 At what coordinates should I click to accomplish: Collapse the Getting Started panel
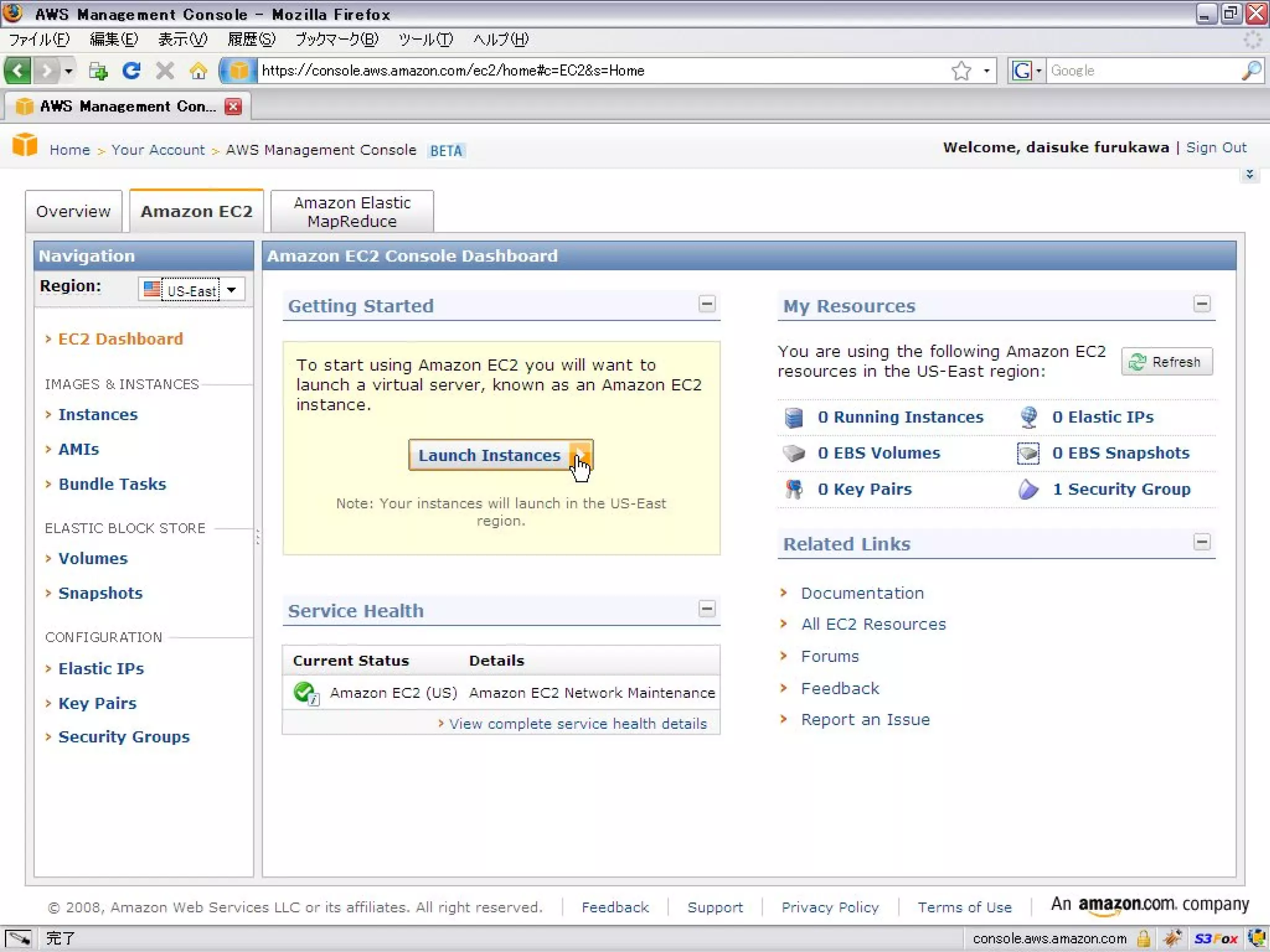tap(707, 304)
